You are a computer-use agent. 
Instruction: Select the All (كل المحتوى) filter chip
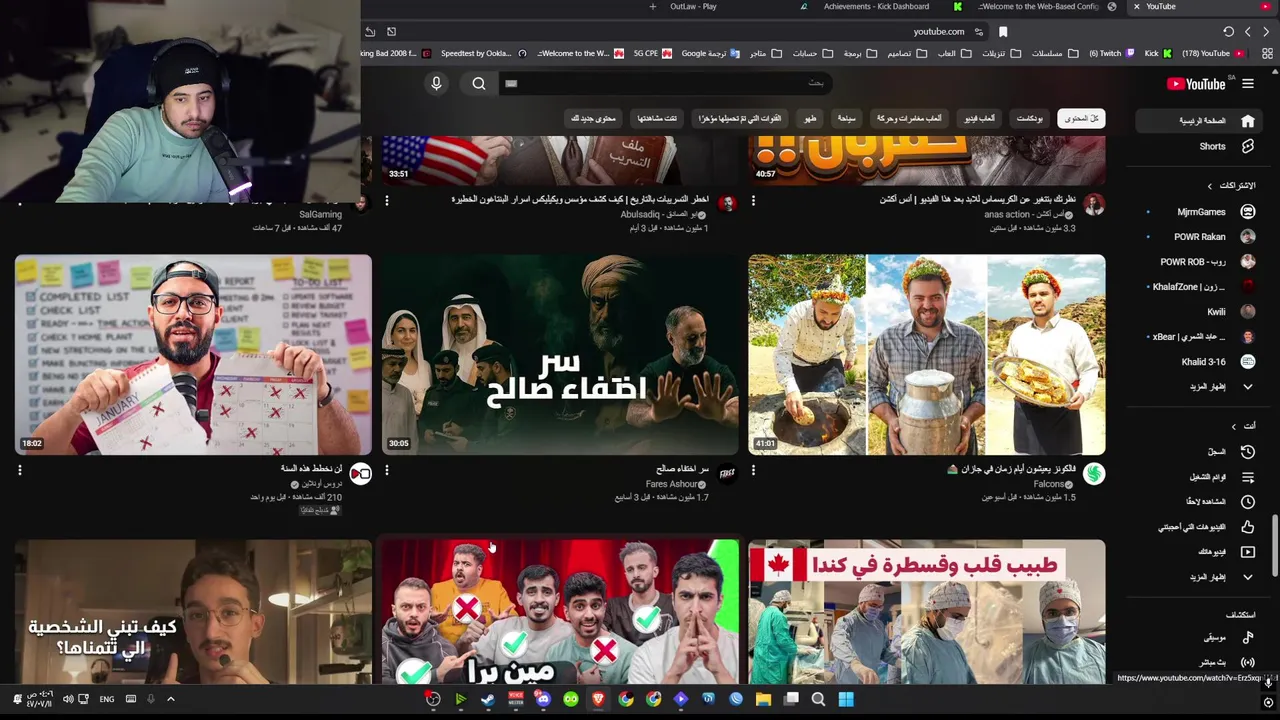pos(1081,119)
